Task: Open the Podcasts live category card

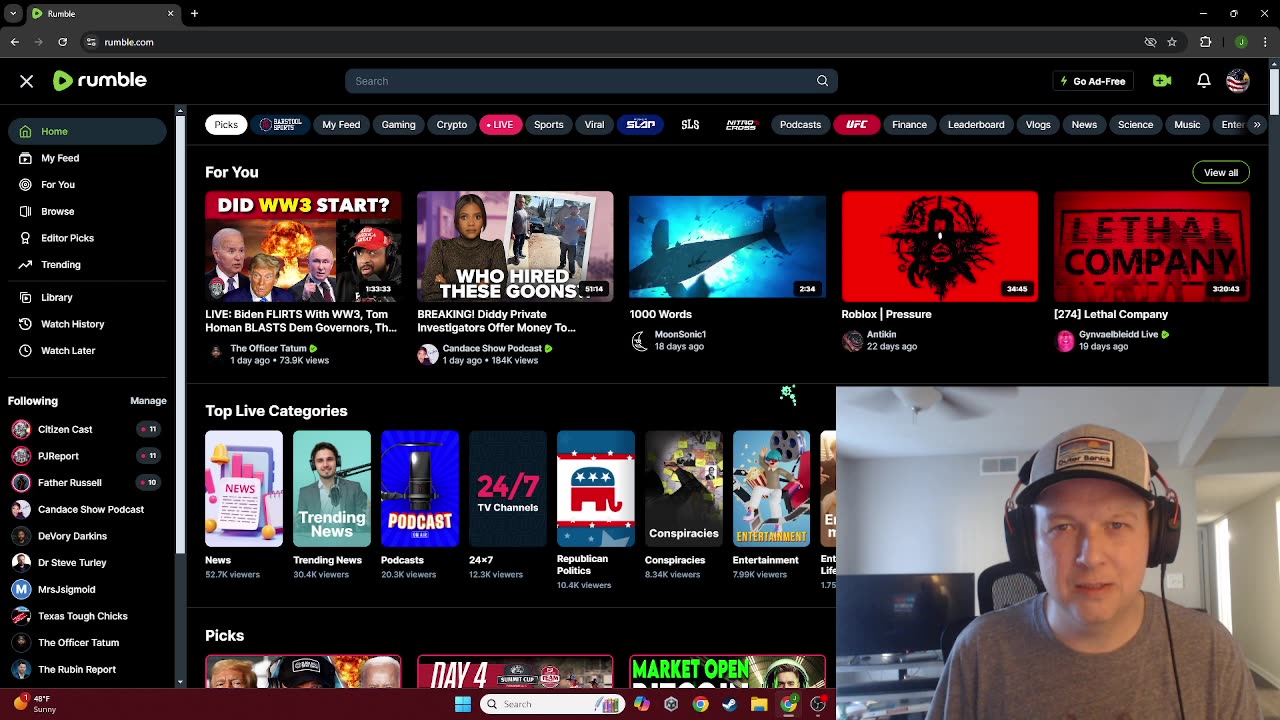Action: [x=420, y=489]
